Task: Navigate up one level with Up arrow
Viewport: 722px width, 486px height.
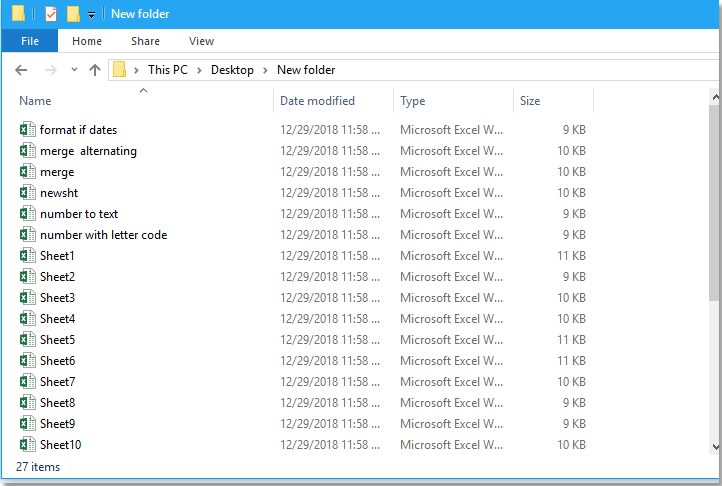Action: tap(95, 70)
